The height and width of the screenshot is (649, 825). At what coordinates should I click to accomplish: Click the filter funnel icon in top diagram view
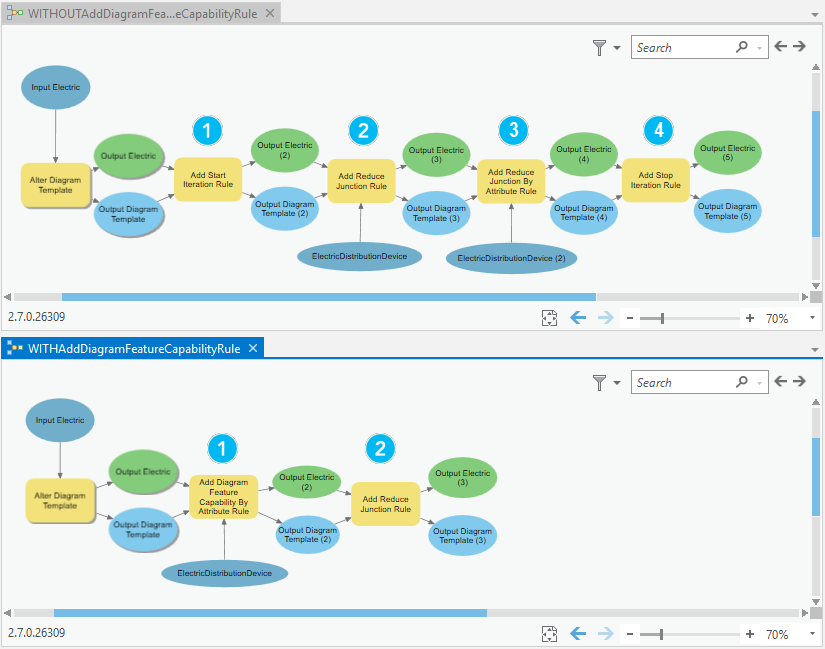click(x=597, y=47)
